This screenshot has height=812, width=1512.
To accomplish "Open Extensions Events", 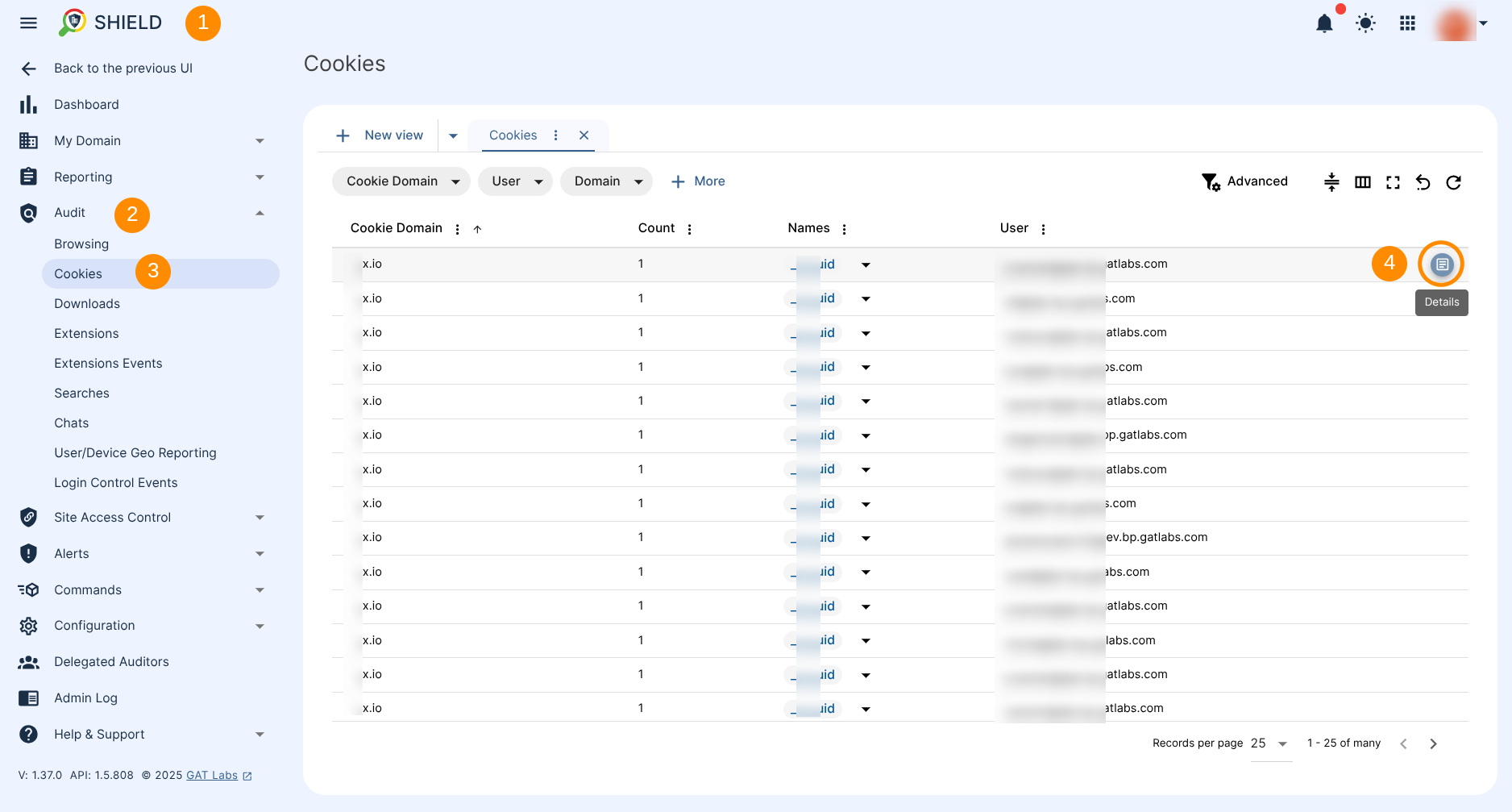I will 108,364.
